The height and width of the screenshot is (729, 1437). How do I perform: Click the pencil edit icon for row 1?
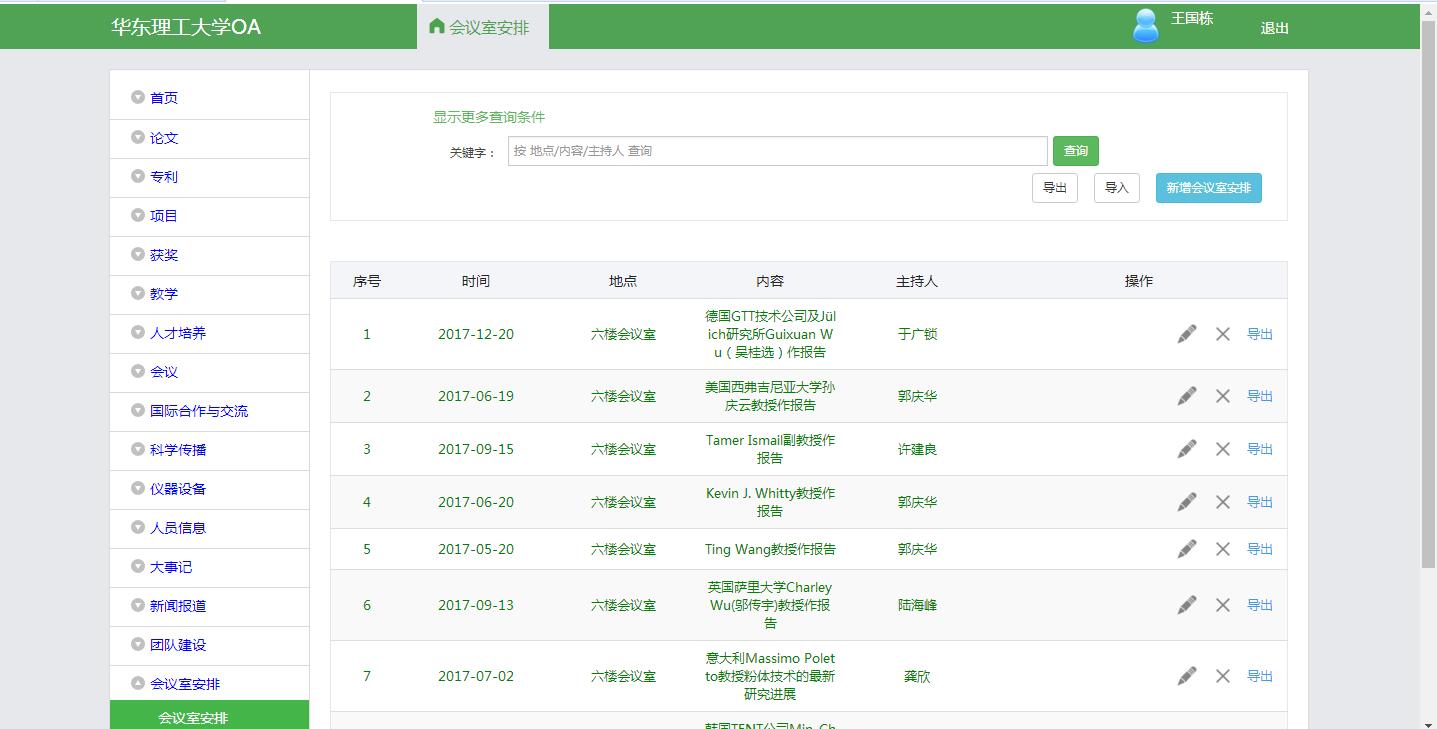point(1186,334)
